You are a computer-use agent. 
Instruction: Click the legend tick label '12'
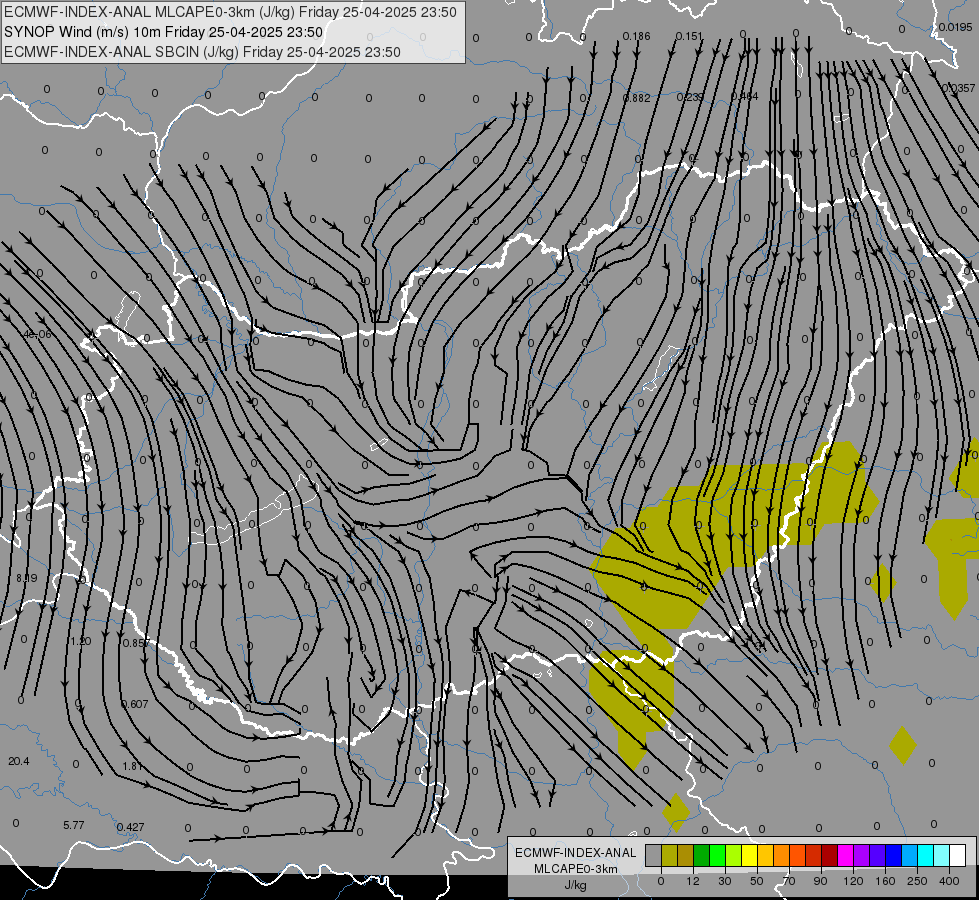(x=692, y=881)
